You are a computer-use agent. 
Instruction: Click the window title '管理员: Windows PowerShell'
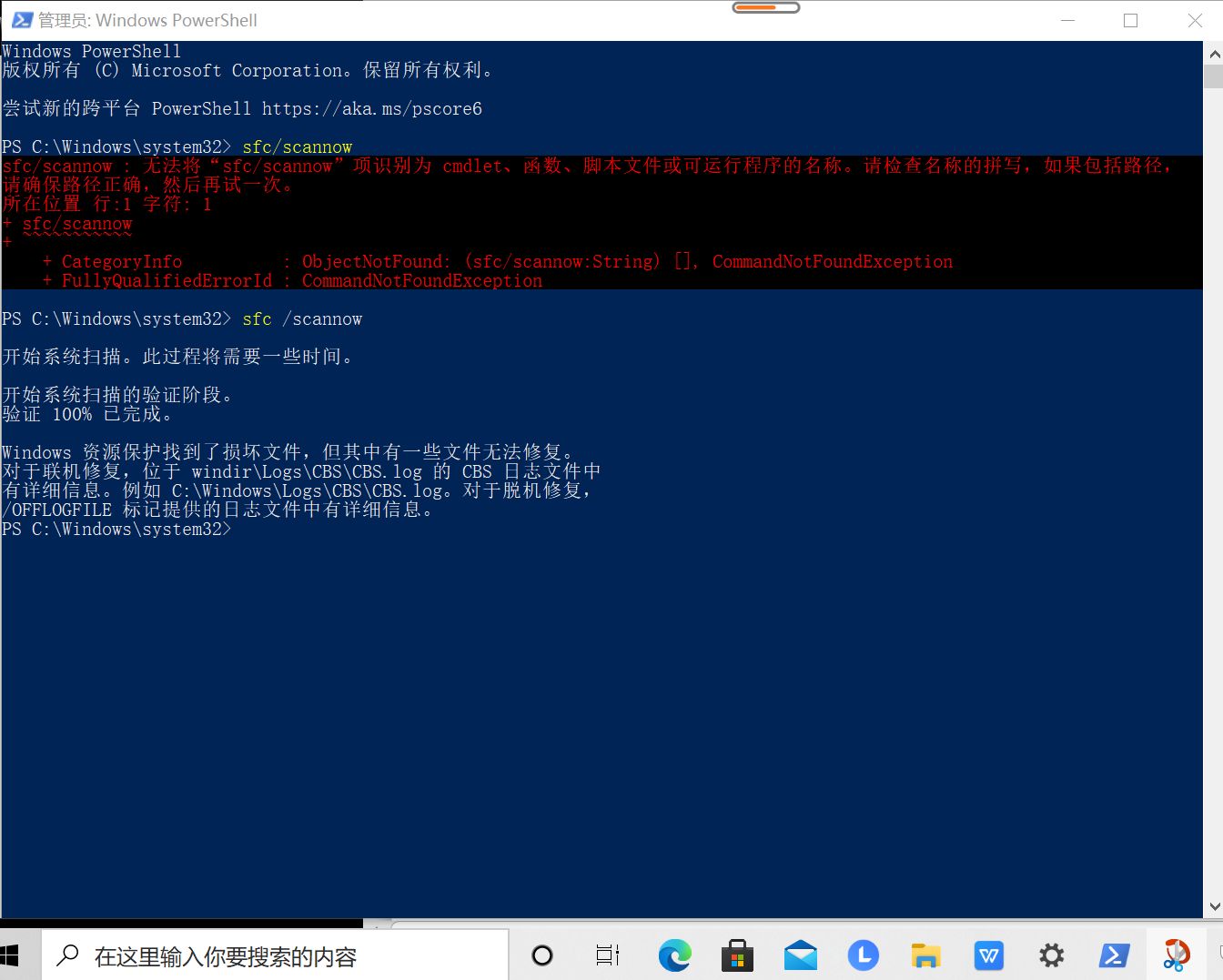pos(147,20)
